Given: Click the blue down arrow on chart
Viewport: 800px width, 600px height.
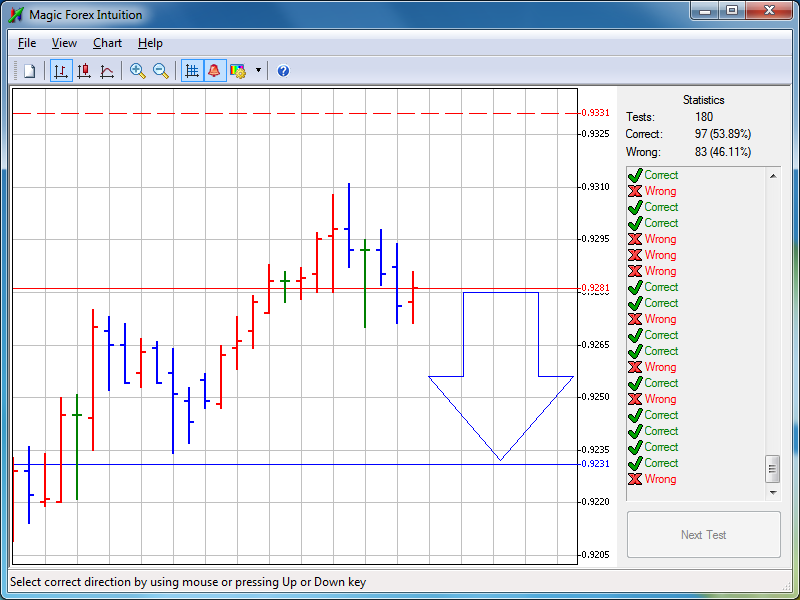Looking at the screenshot, I should pos(501,376).
